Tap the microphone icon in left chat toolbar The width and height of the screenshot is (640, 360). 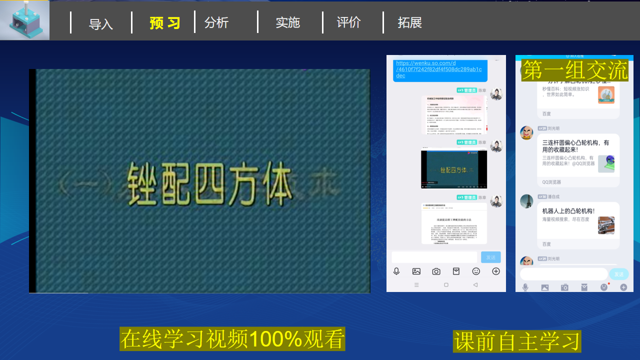396,271
